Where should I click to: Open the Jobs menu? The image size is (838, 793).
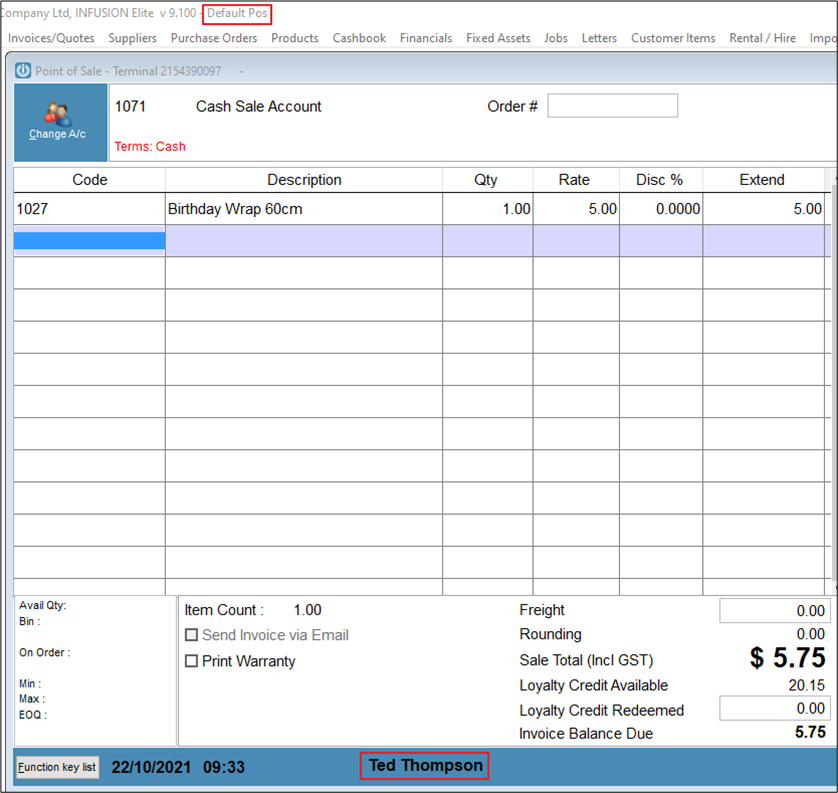click(x=556, y=38)
